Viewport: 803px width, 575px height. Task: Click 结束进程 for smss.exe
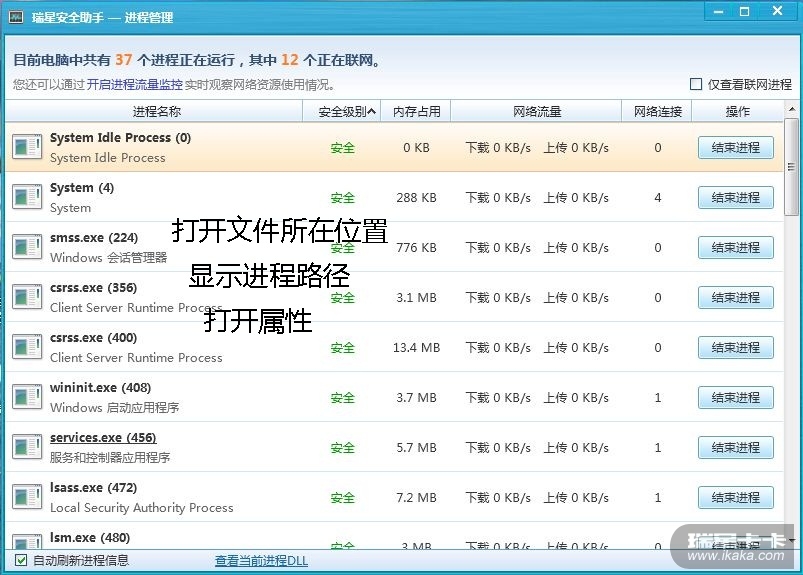pos(735,248)
